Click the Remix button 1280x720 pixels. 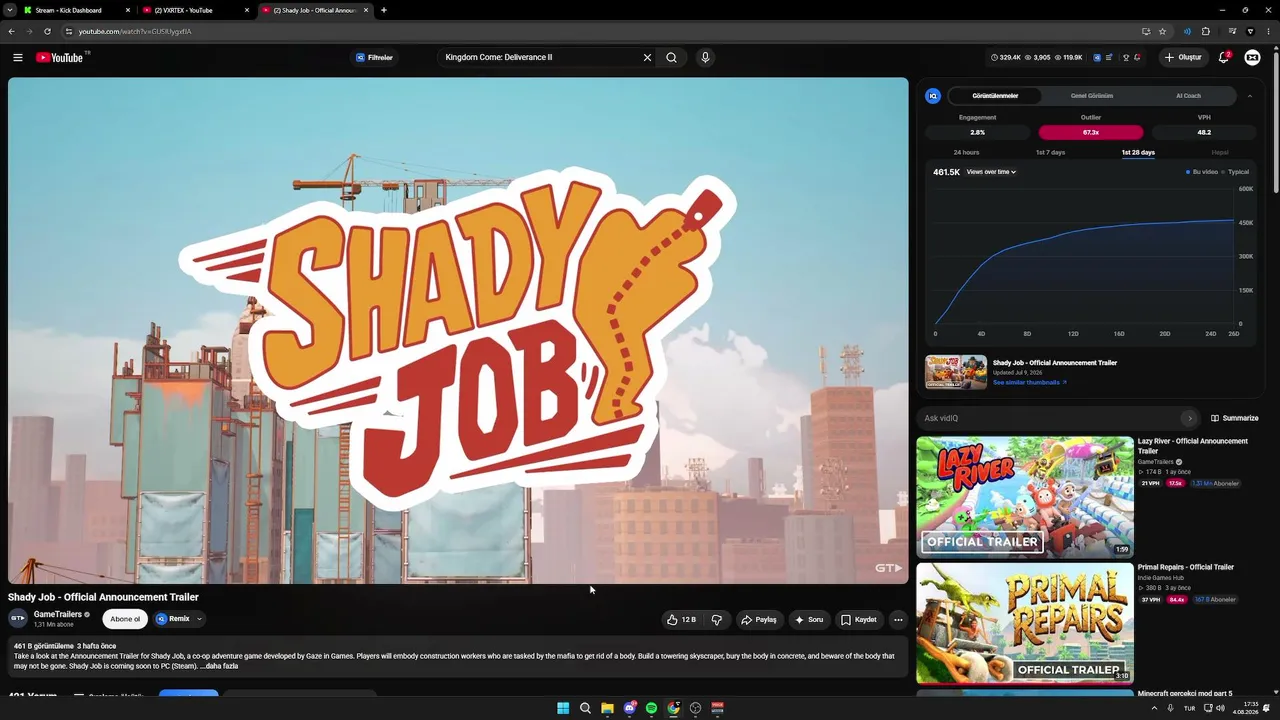[173, 619]
